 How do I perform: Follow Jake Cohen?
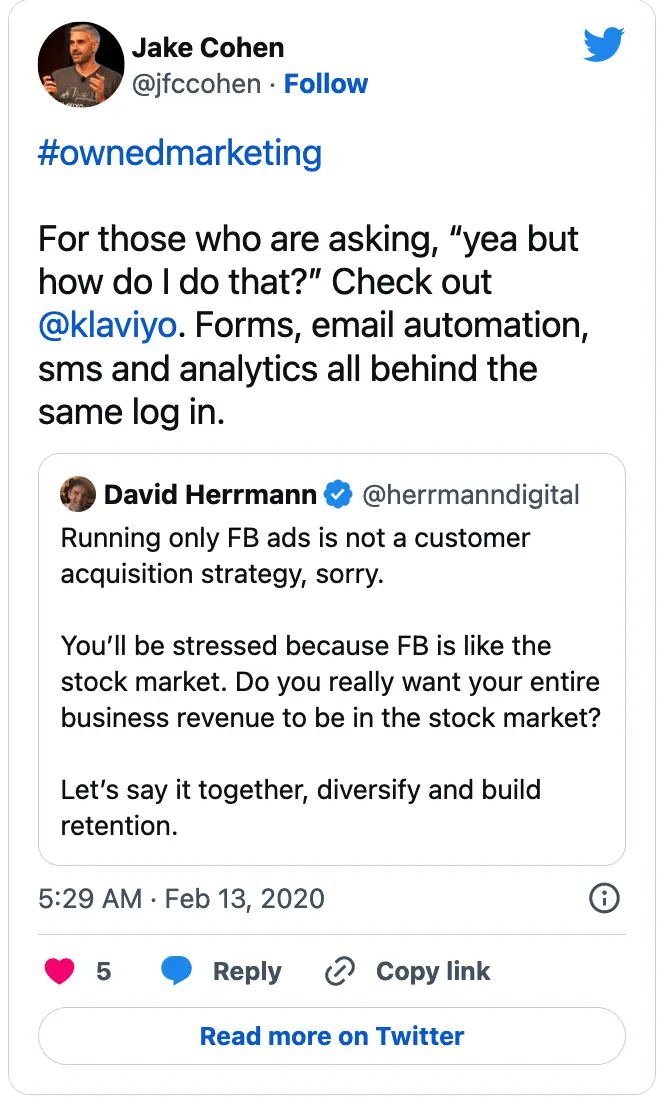[x=326, y=84]
